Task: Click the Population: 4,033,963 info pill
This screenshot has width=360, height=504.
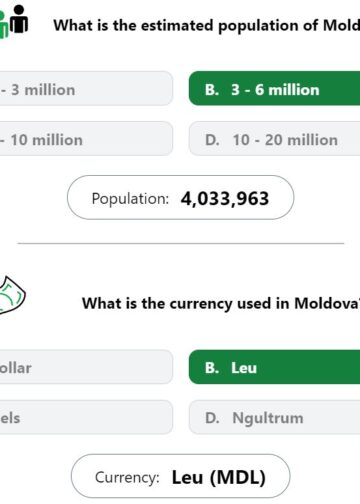Action: (x=180, y=198)
